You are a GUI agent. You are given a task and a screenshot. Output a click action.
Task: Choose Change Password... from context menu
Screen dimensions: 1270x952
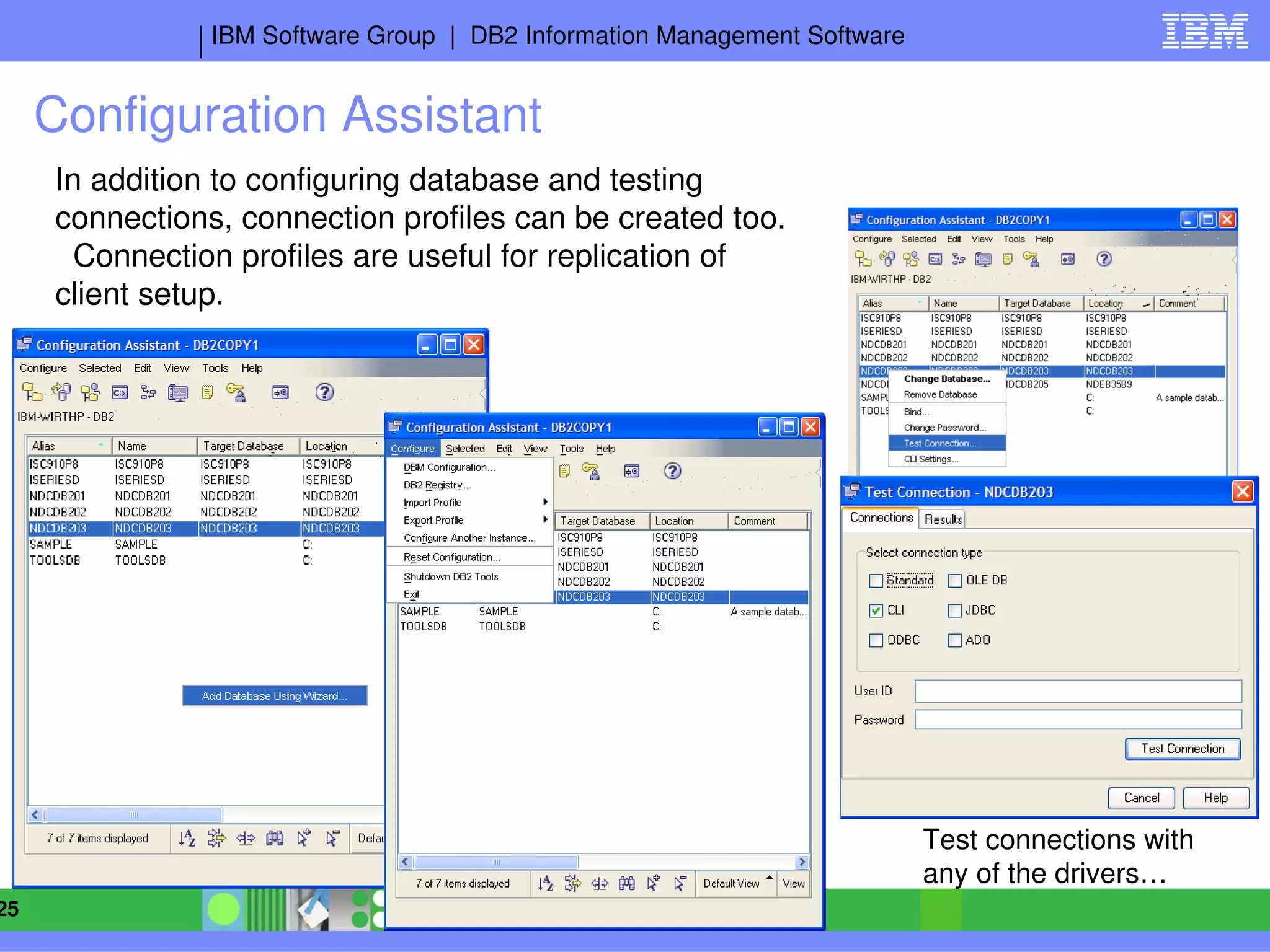(x=947, y=428)
